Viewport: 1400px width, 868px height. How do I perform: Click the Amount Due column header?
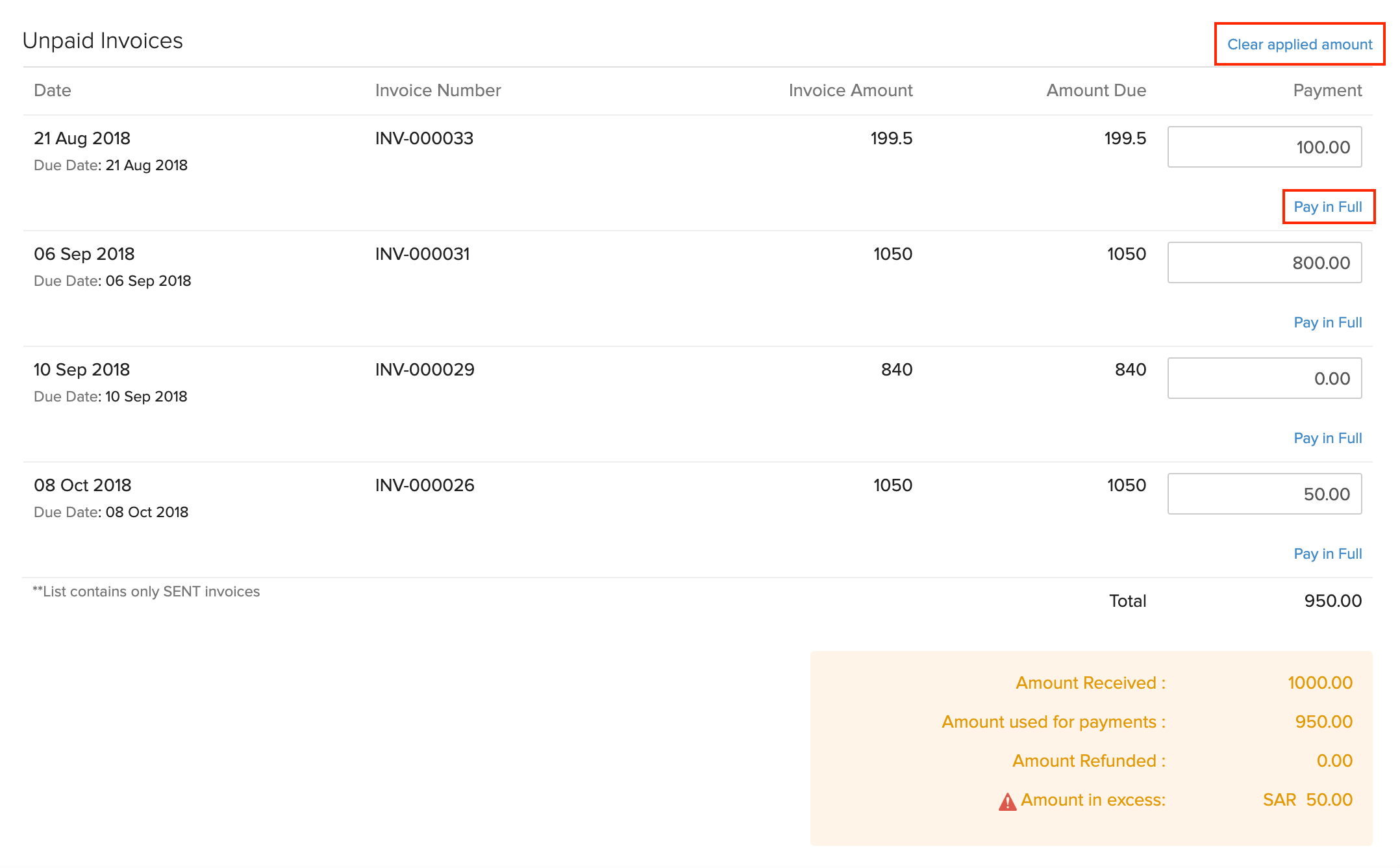1095,90
